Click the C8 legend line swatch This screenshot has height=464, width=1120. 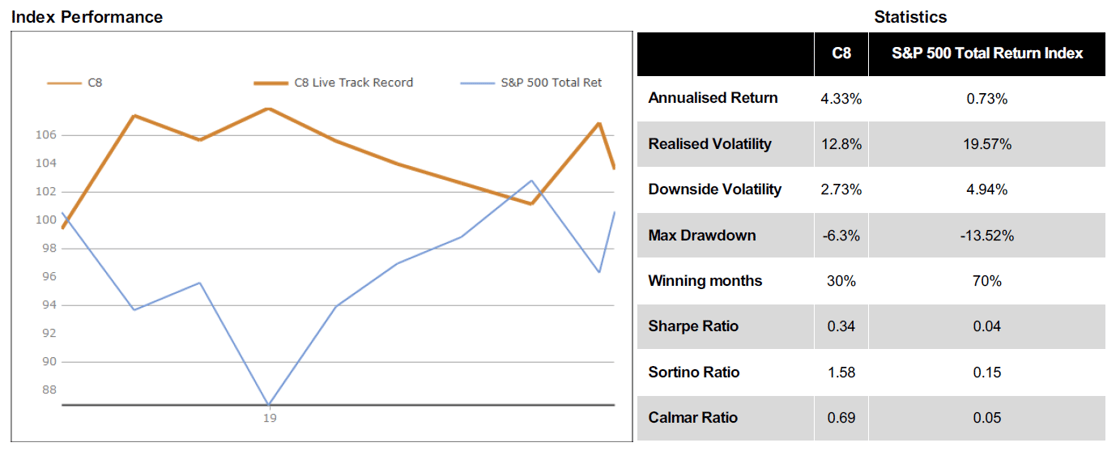point(63,83)
